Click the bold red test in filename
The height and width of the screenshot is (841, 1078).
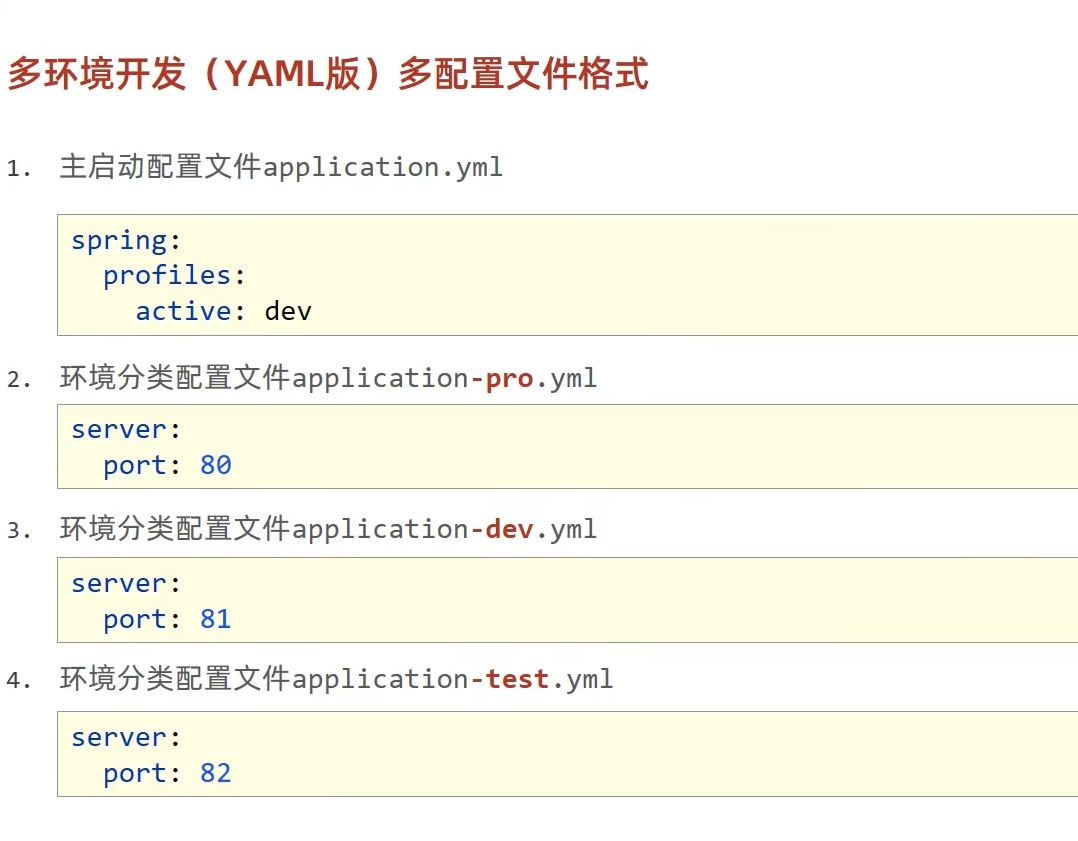pos(517,679)
